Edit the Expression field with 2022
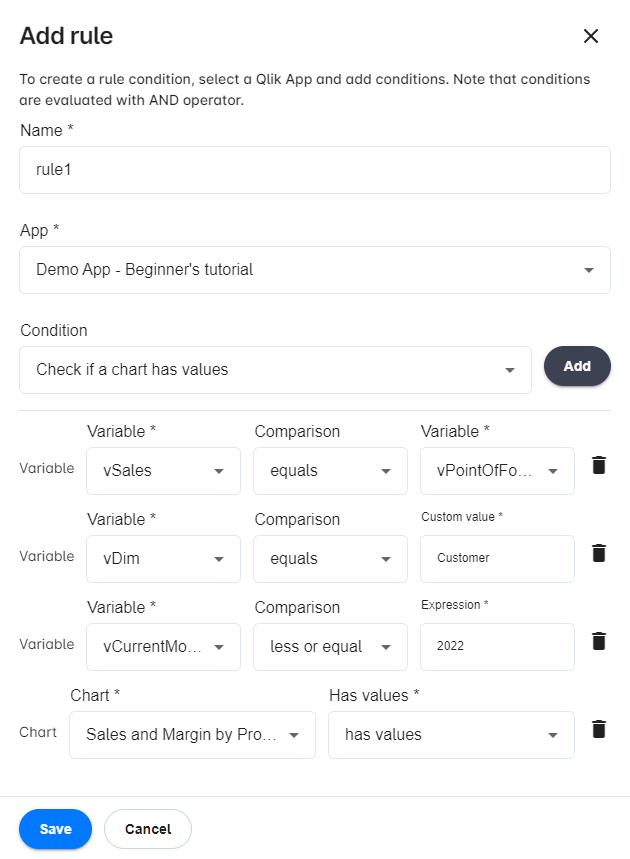The width and height of the screenshot is (630, 859). tap(497, 647)
